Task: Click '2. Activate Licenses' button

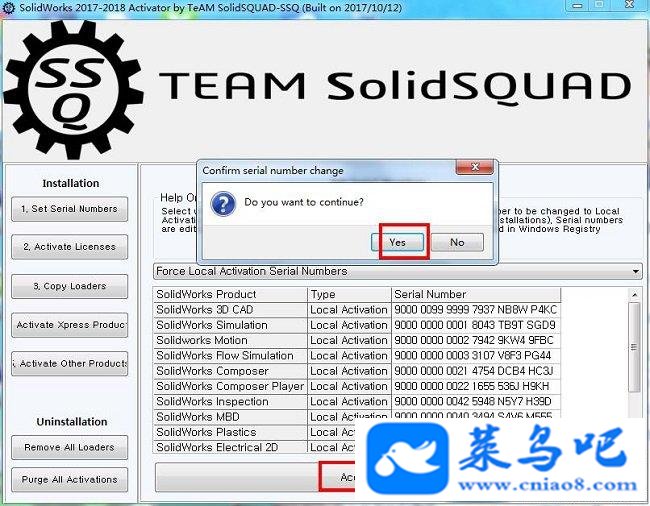Action: pyautogui.click(x=70, y=247)
